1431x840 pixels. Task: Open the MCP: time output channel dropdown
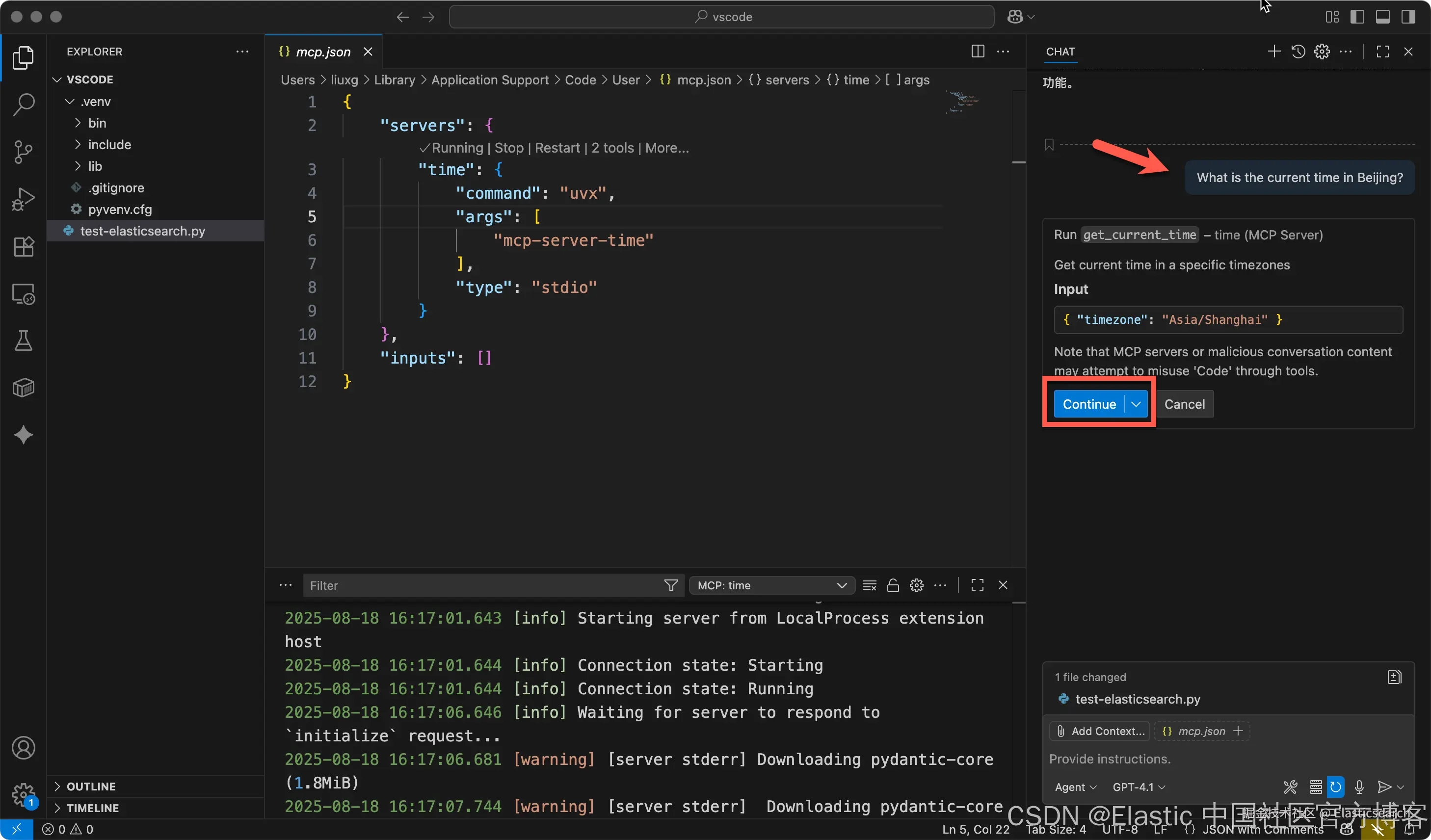point(772,585)
